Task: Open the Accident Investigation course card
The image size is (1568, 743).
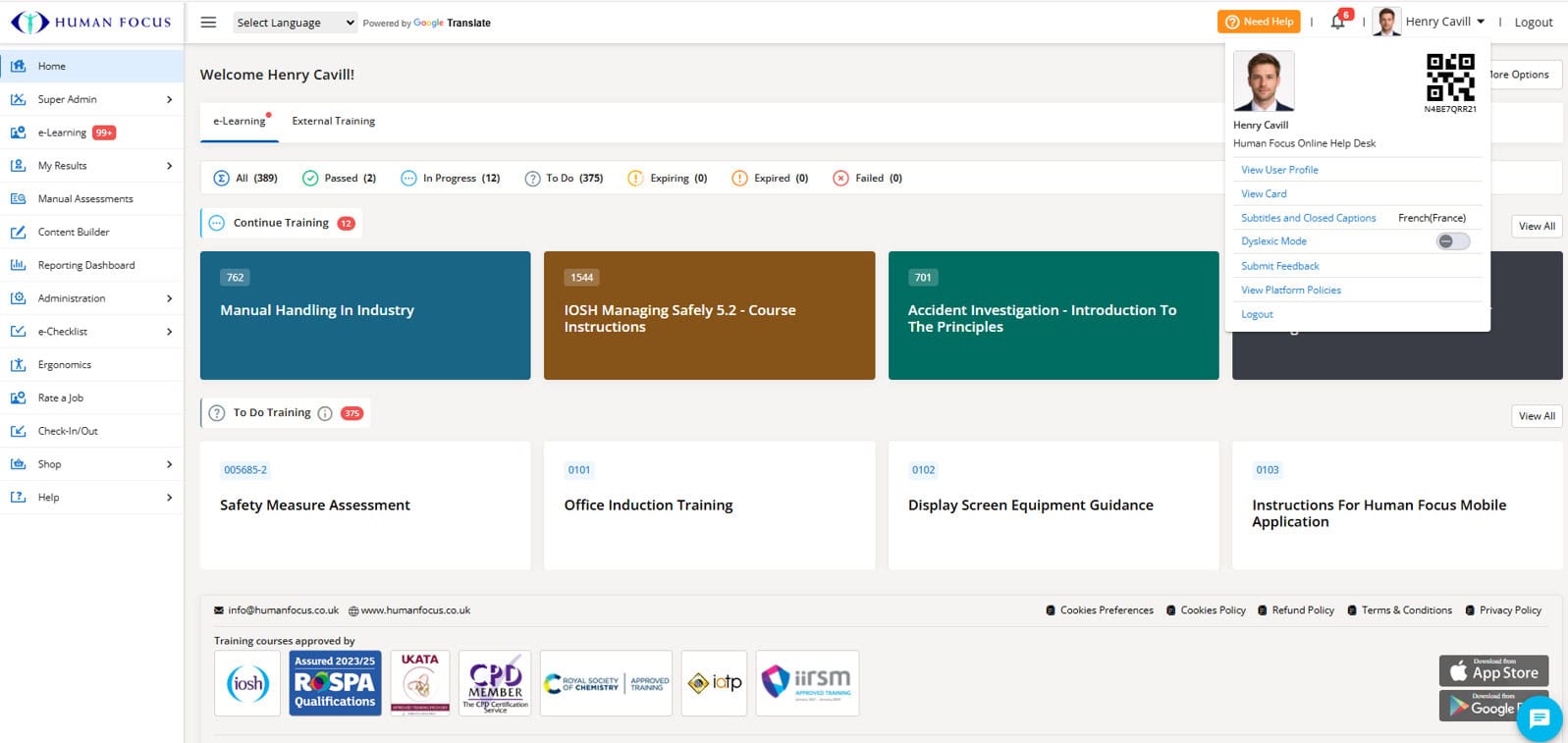Action: pos(1054,315)
